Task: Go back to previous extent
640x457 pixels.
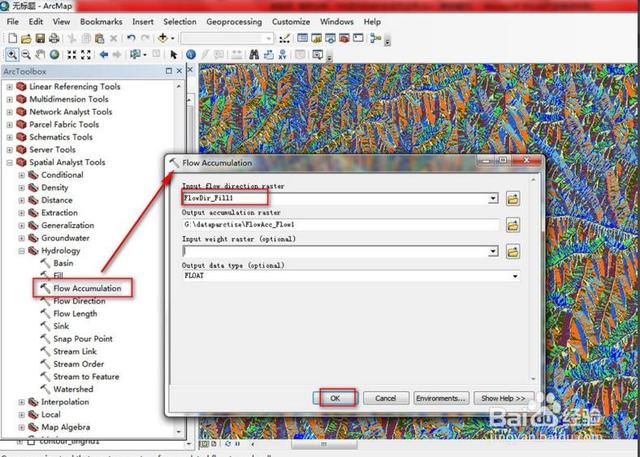Action: [x=104, y=54]
